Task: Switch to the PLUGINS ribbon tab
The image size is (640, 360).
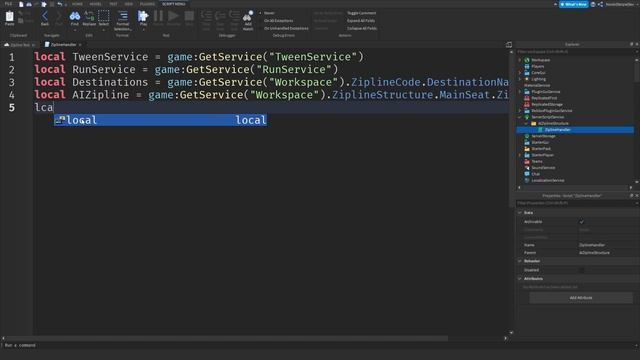Action: pos(147,4)
